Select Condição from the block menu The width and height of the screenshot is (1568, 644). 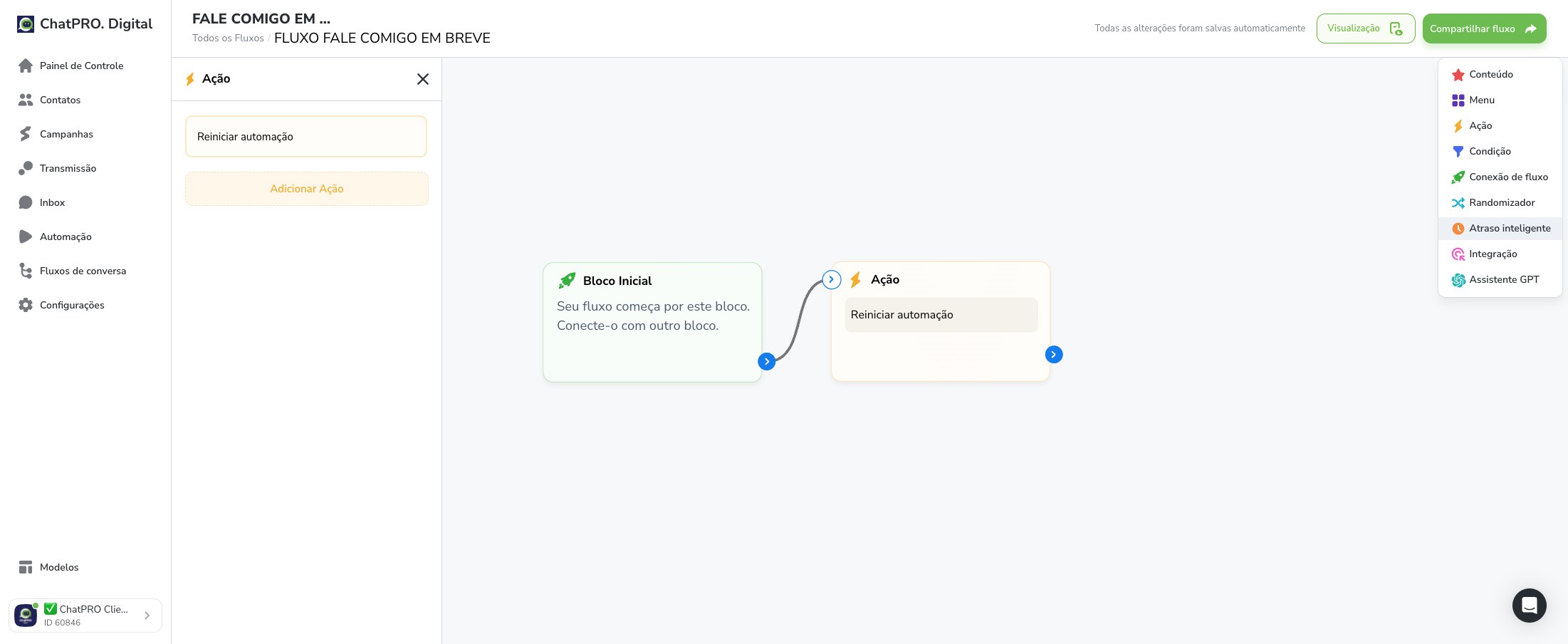(1500, 152)
